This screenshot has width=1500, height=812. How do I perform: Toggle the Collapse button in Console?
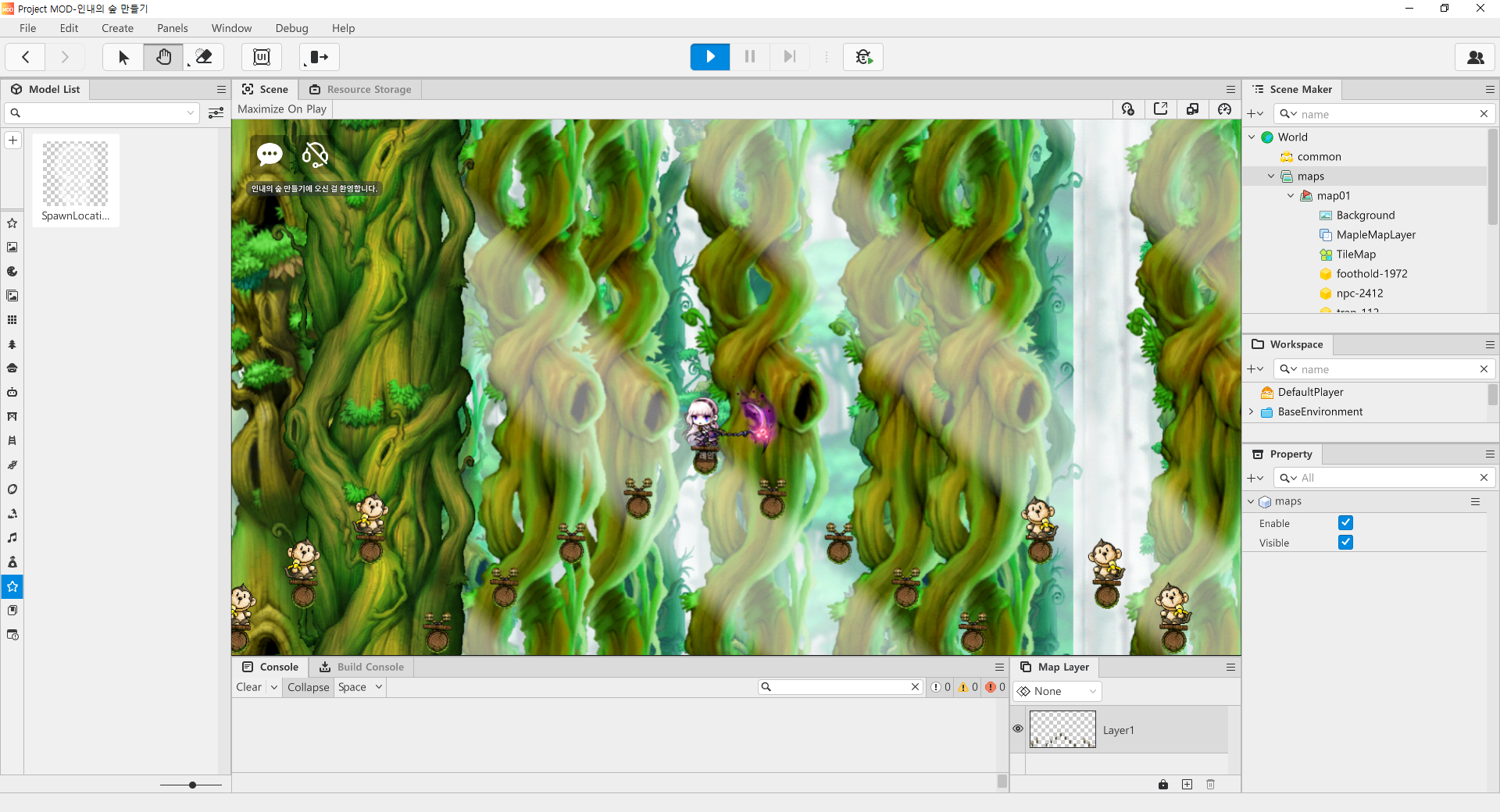coord(309,687)
